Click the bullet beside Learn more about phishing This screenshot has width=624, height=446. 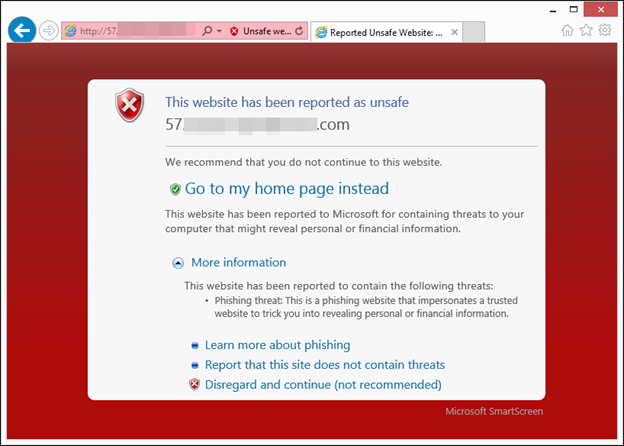pos(195,345)
